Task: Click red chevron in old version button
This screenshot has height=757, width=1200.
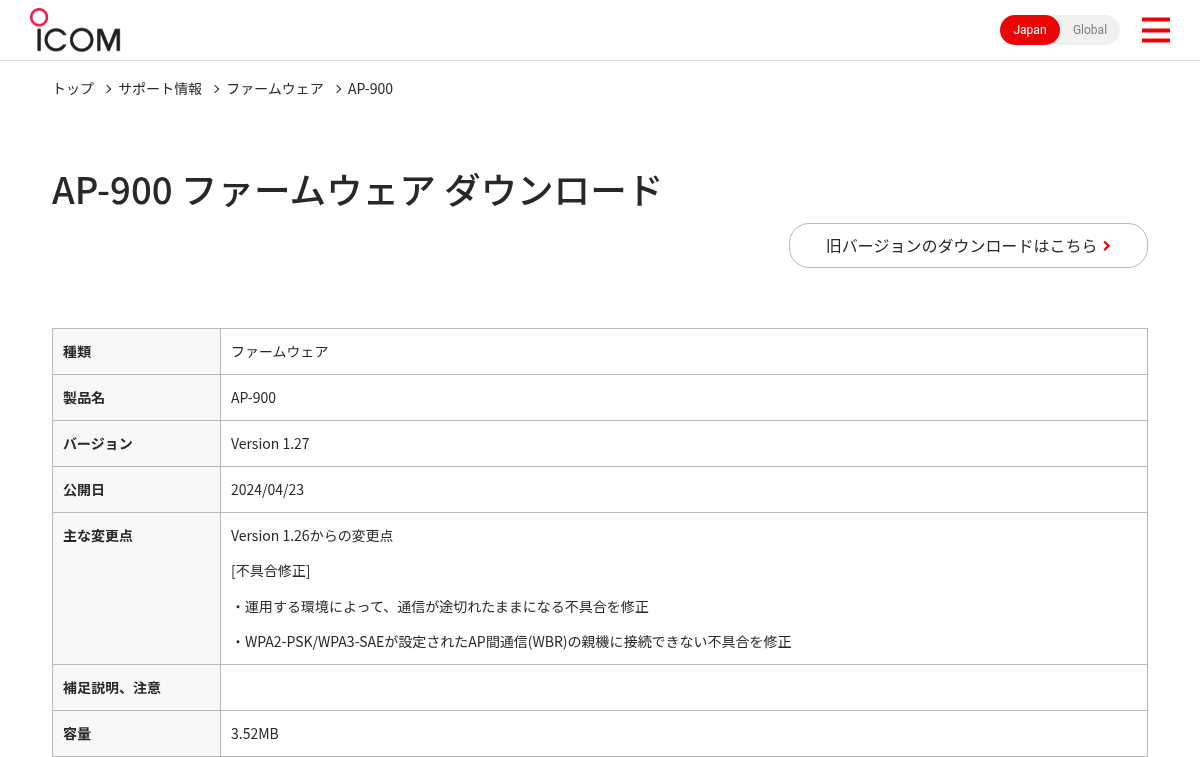Action: [x=1107, y=246]
